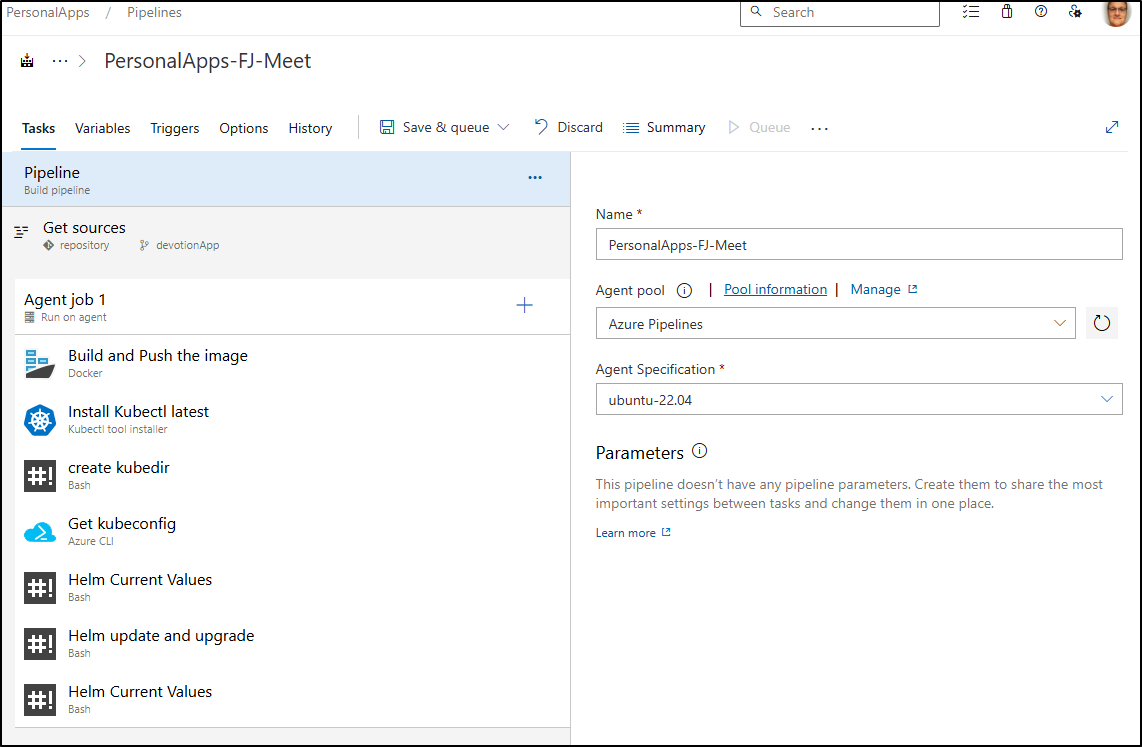Click the PersonalApps-FJ-Meet page title
The width and height of the screenshot is (1142, 747).
(x=208, y=61)
